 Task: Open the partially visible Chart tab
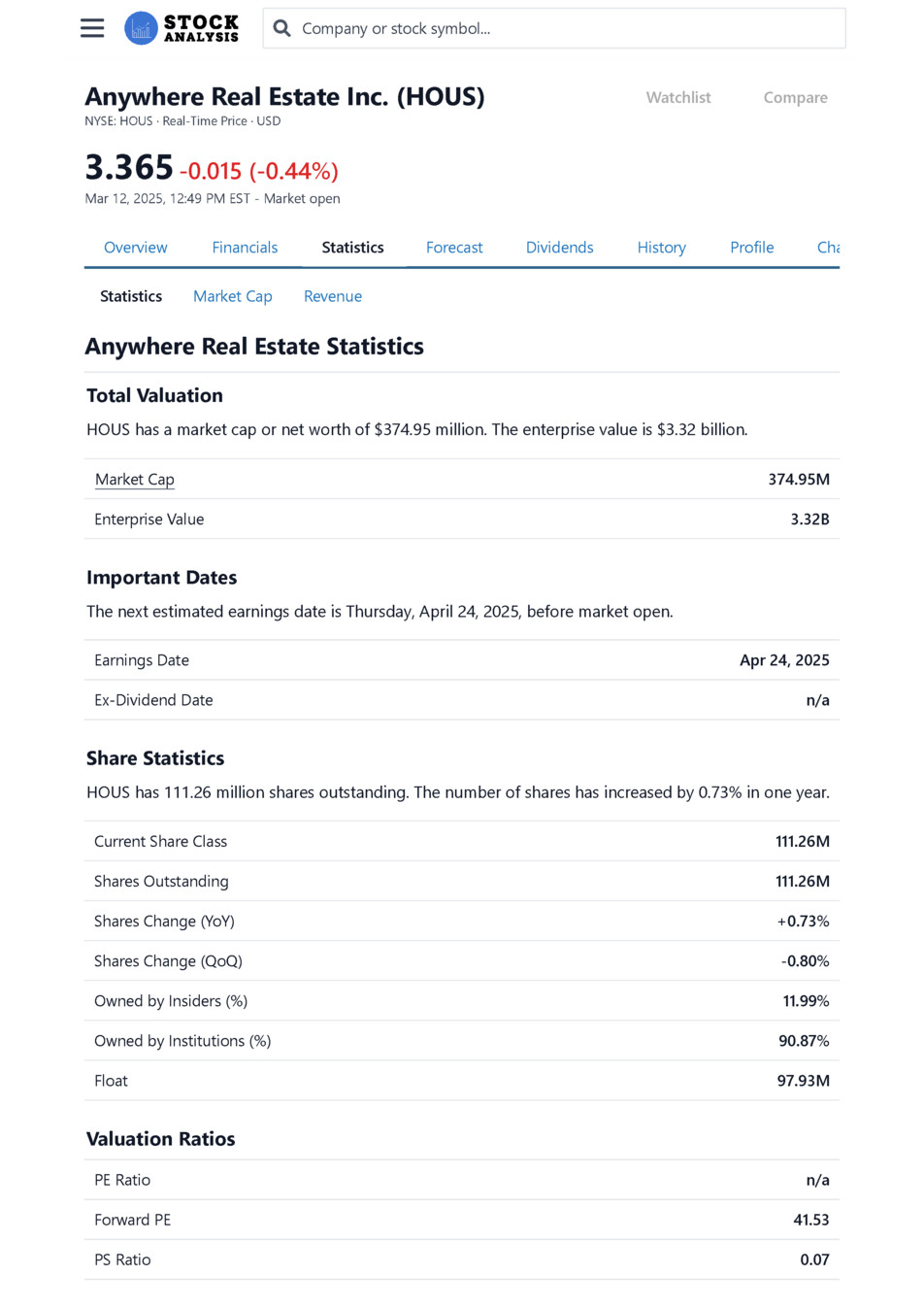(x=828, y=248)
